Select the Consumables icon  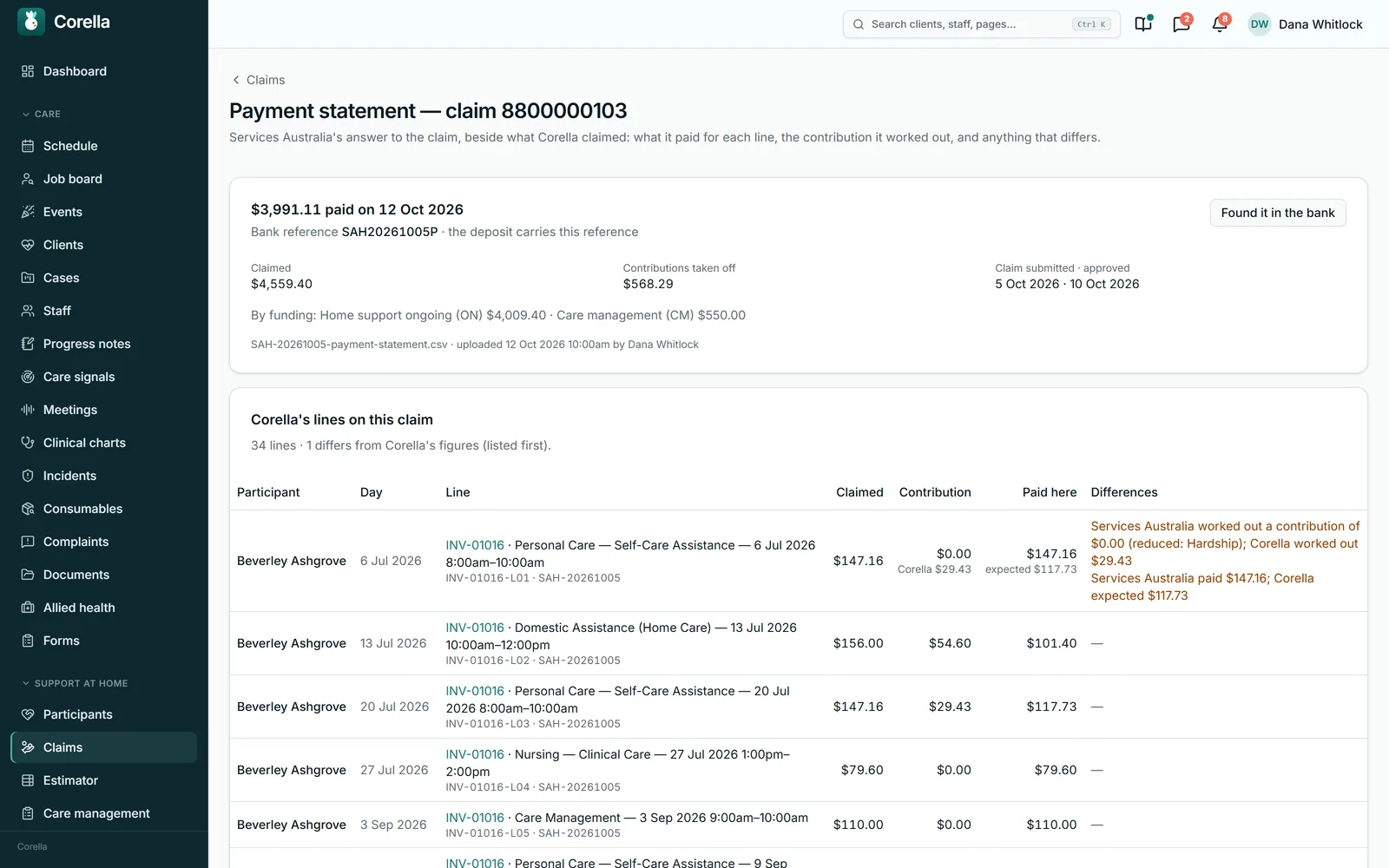click(x=28, y=509)
